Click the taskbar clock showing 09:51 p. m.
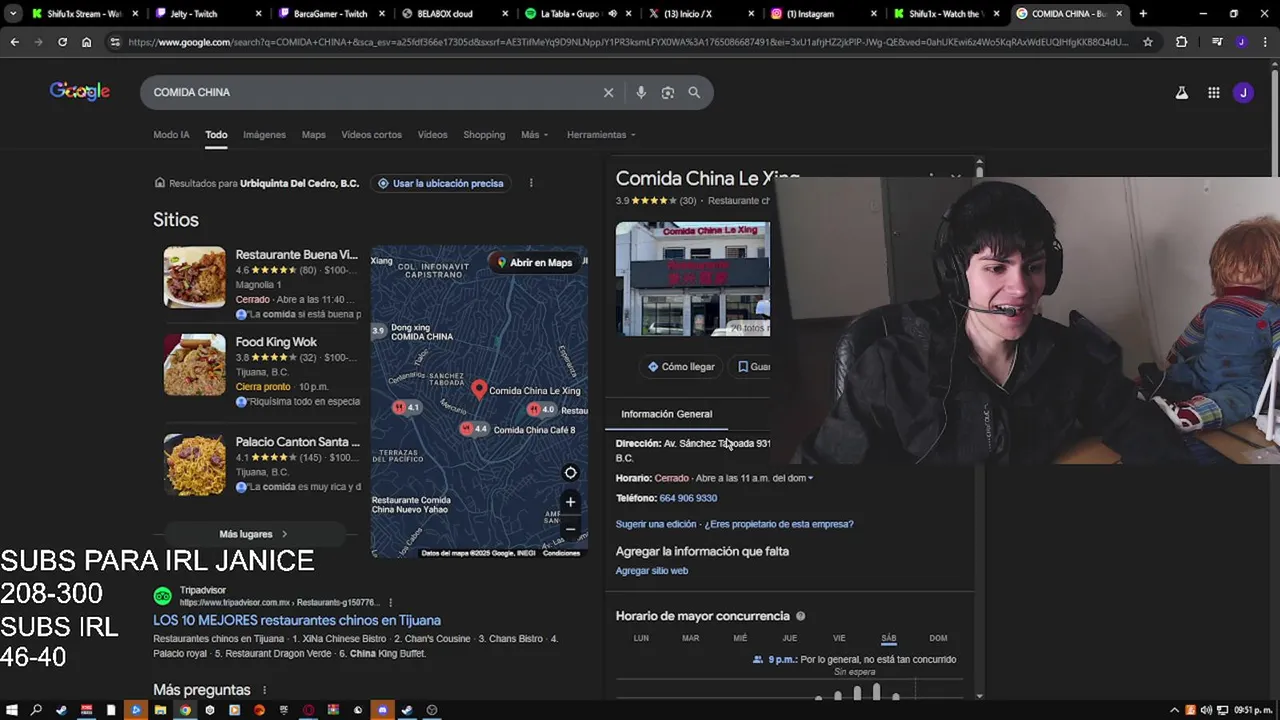Image resolution: width=1280 pixels, height=720 pixels. [x=1252, y=710]
